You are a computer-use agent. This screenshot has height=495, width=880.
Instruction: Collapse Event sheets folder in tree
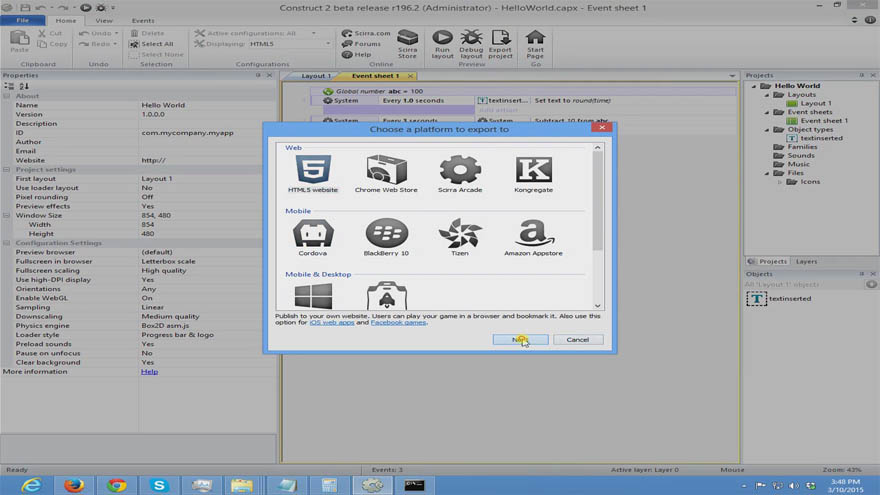pyautogui.click(x=767, y=113)
